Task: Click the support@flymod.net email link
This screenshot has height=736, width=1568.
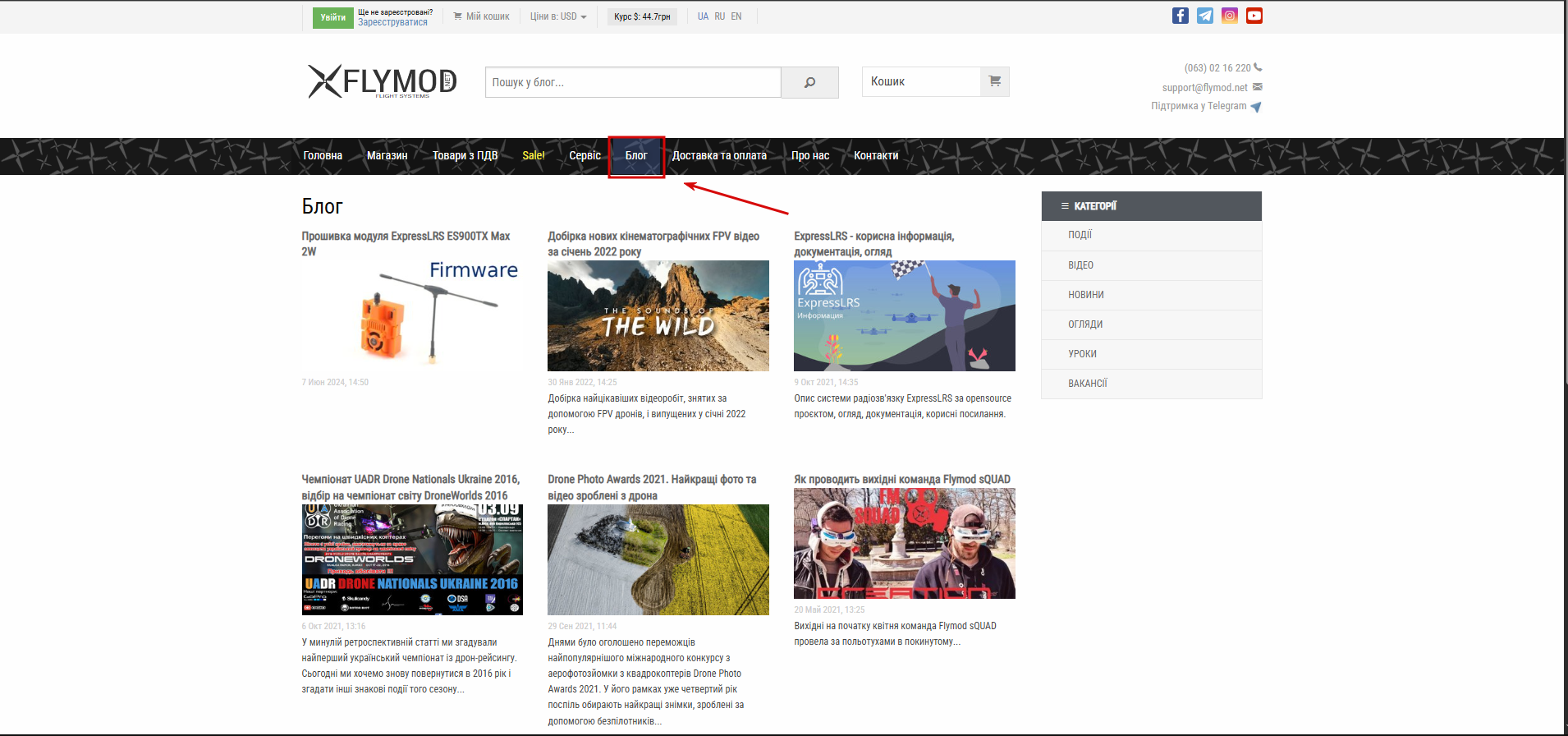Action: (1204, 88)
